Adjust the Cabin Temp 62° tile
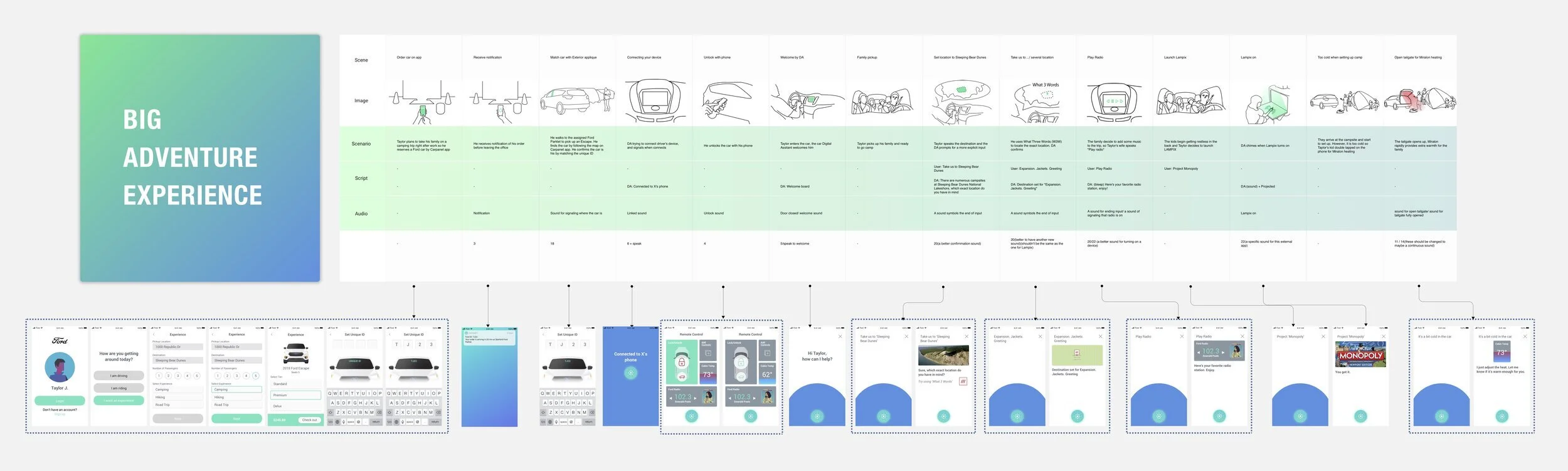Screen dimensions: 1568x471 point(767,373)
